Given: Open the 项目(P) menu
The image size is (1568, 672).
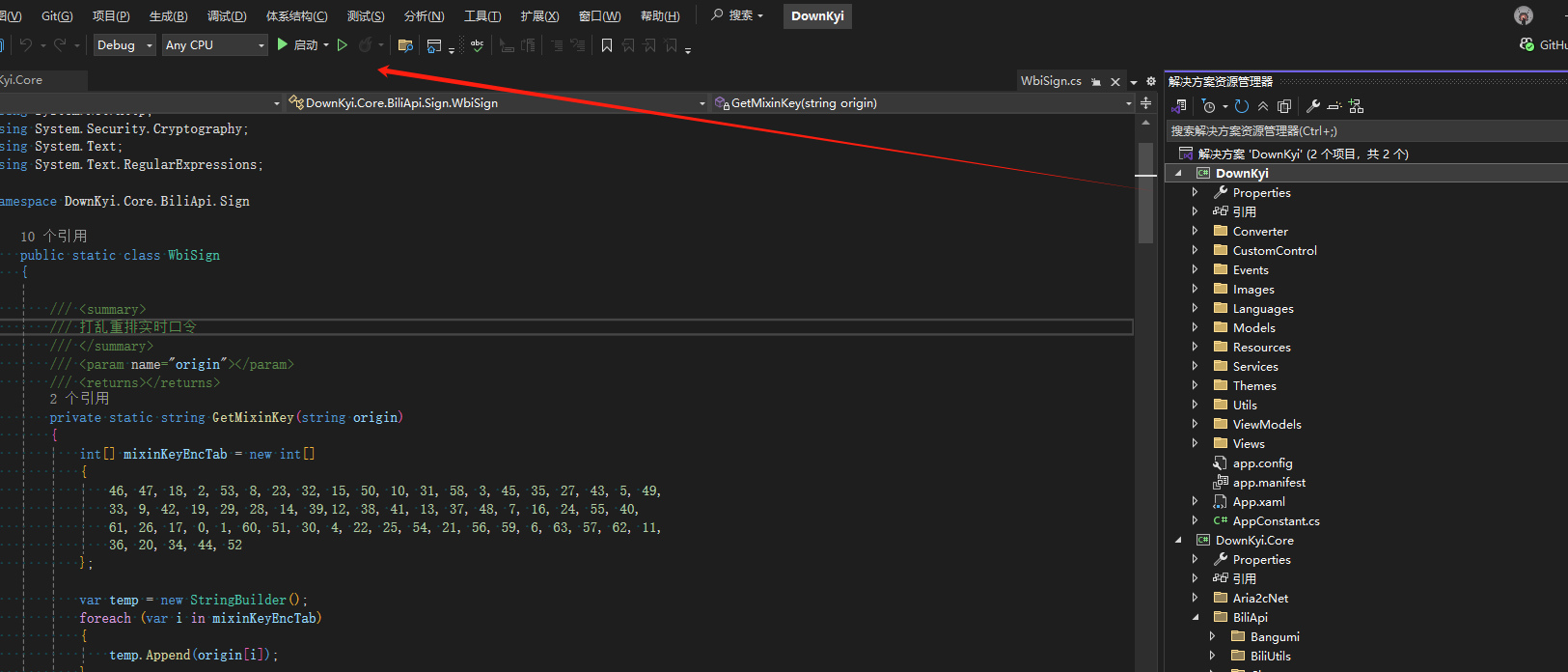Looking at the screenshot, I should (x=111, y=15).
